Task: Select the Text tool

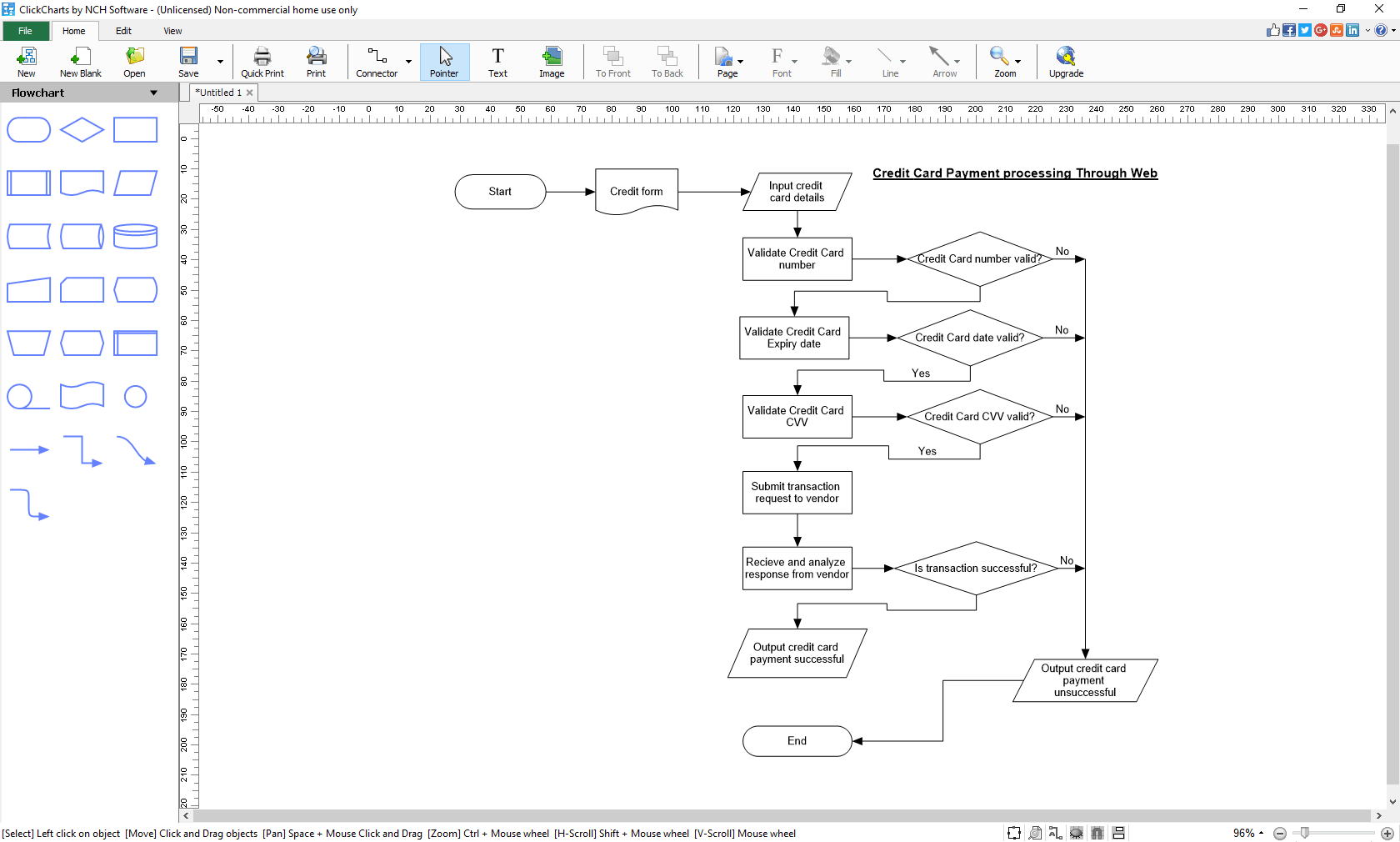Action: 497,61
